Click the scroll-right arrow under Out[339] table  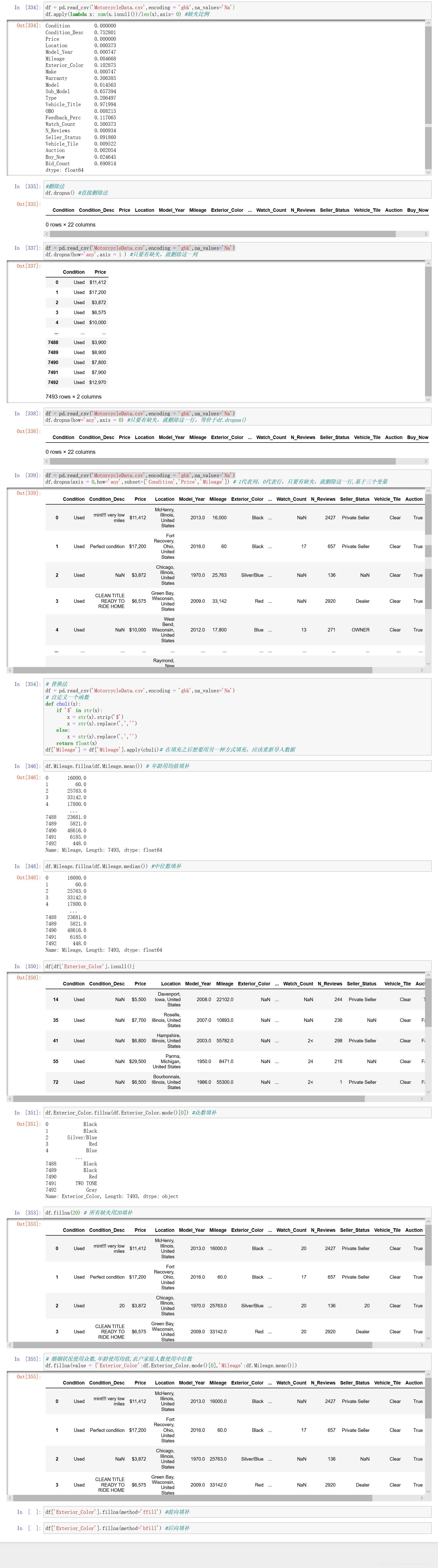click(422, 670)
